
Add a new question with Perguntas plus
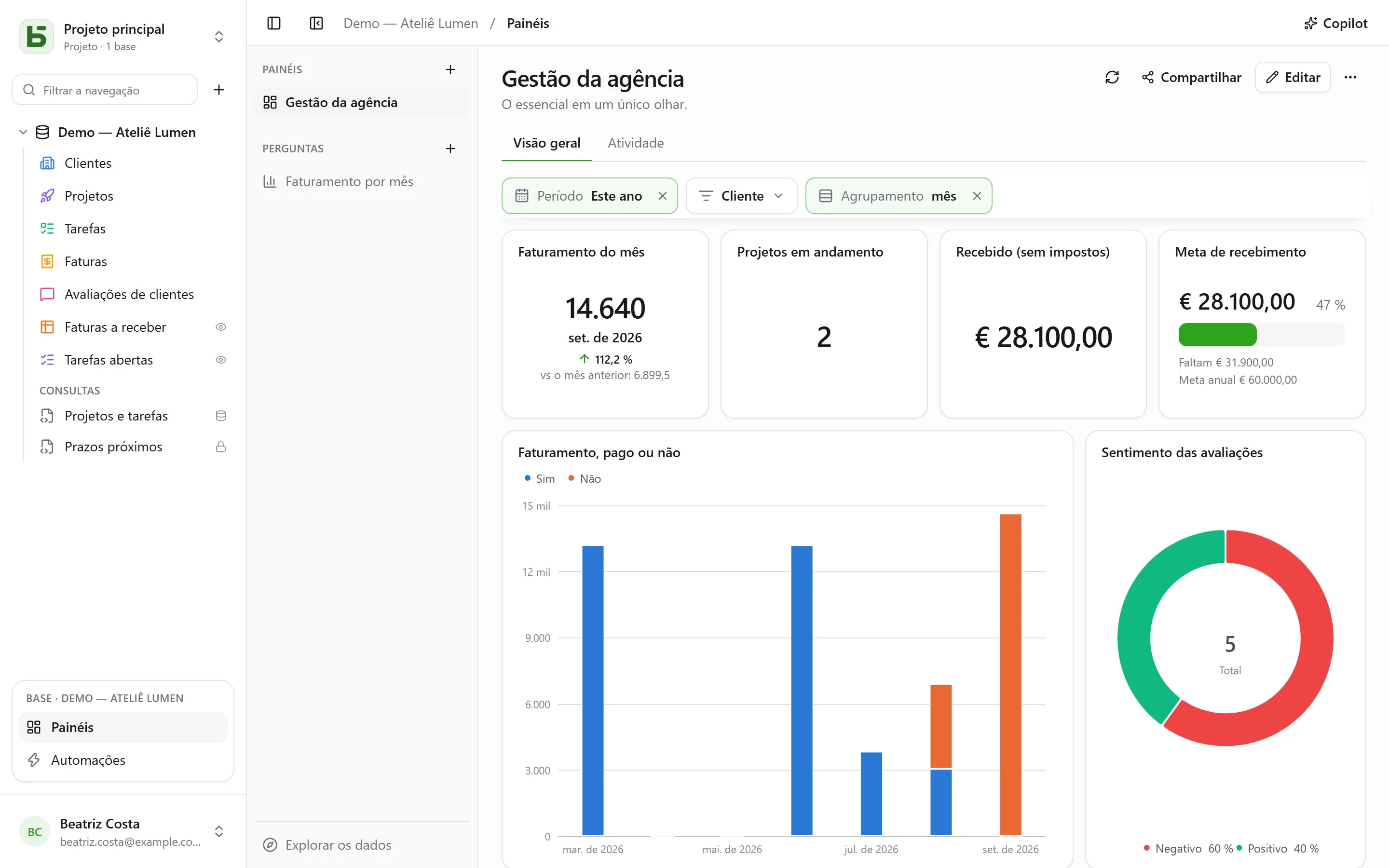pyautogui.click(x=450, y=149)
